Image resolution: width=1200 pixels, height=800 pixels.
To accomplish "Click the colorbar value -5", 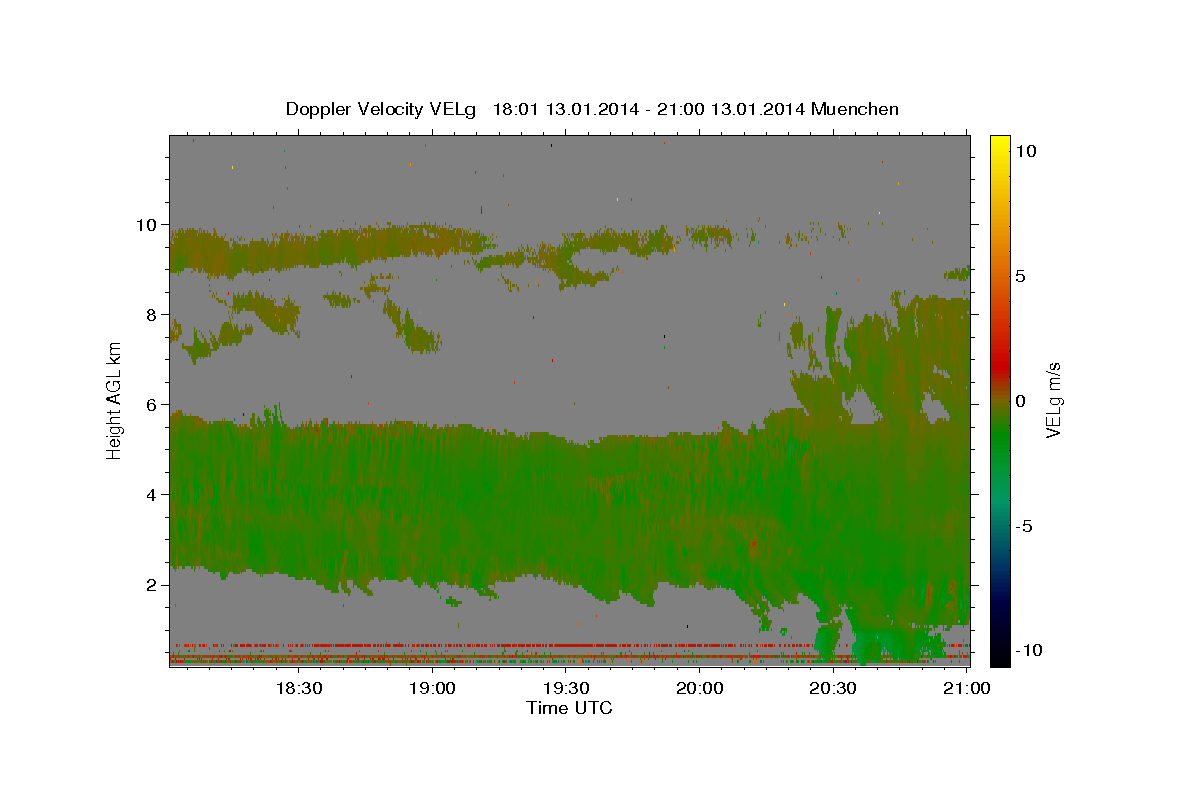I will coord(1024,526).
